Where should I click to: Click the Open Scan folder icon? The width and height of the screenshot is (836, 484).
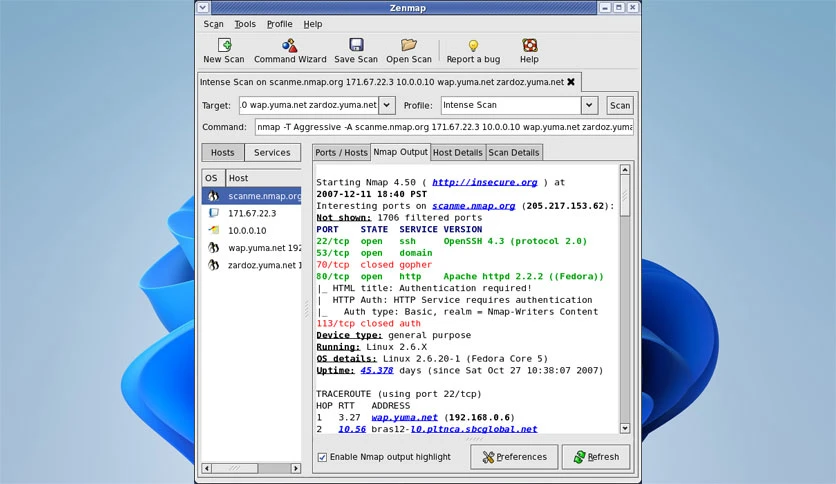click(x=408, y=45)
